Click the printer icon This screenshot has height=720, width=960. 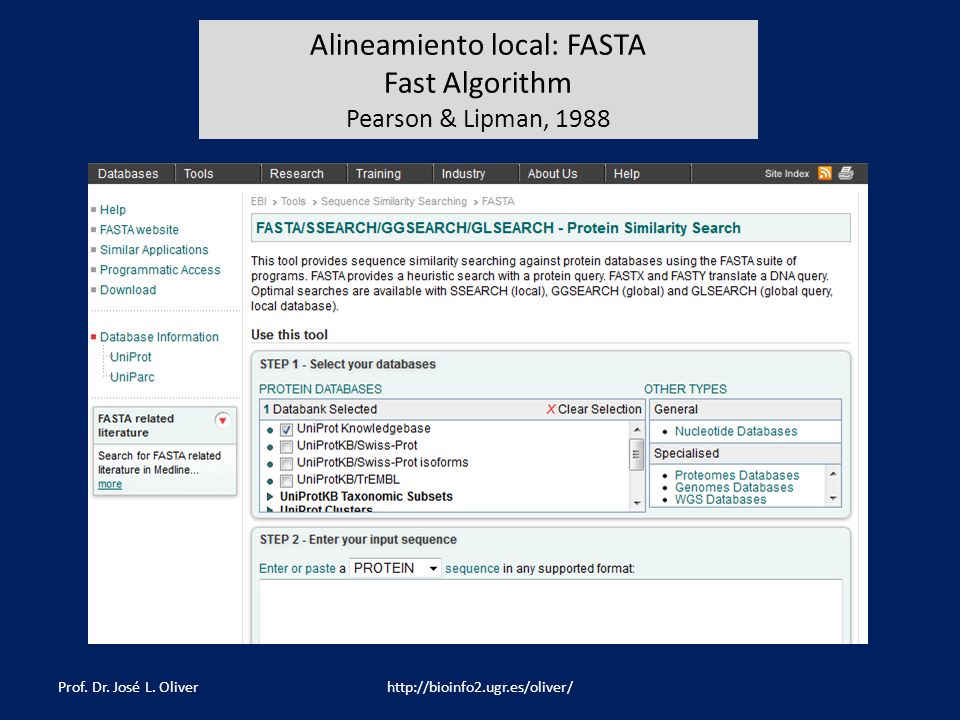click(846, 173)
